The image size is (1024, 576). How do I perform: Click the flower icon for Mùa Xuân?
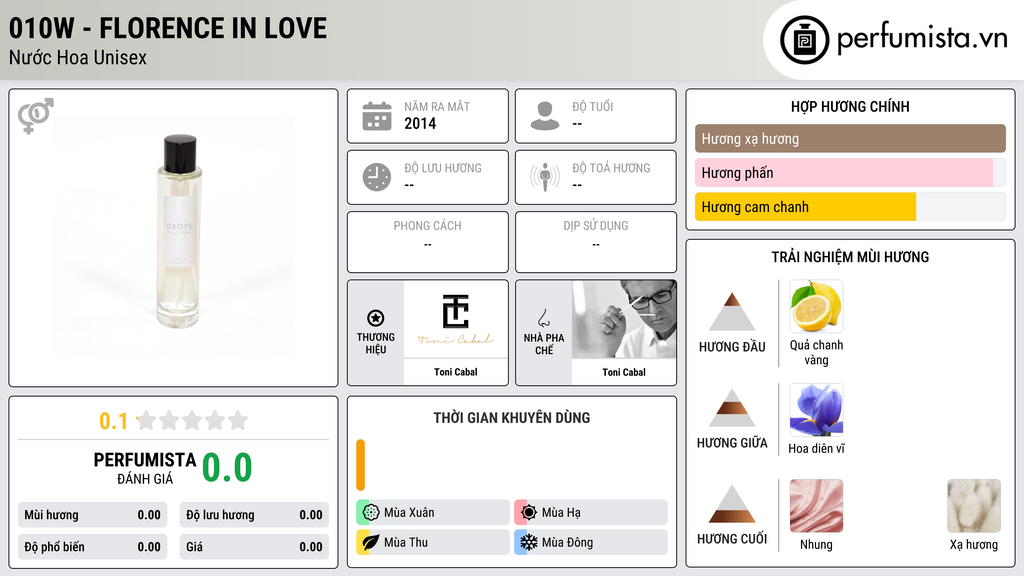(x=370, y=513)
